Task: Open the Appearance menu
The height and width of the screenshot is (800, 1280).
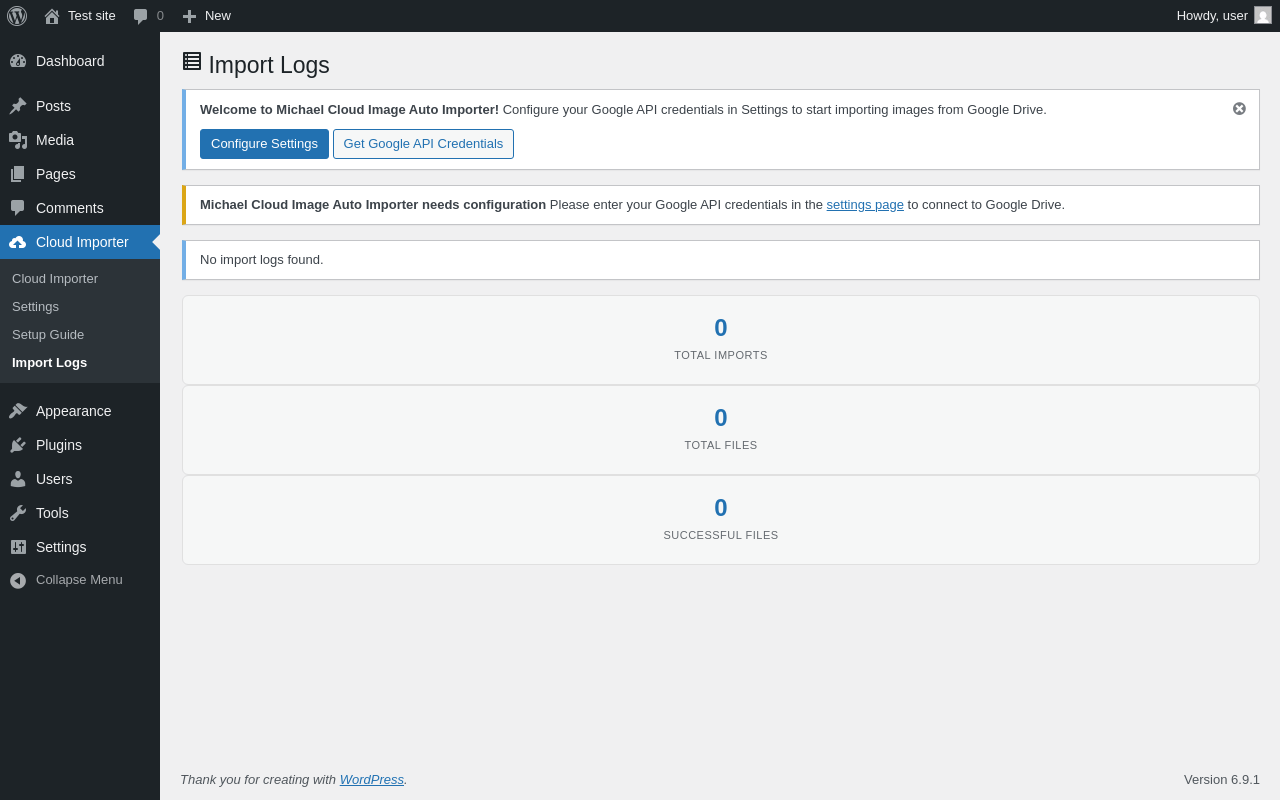Action: pos(73,411)
